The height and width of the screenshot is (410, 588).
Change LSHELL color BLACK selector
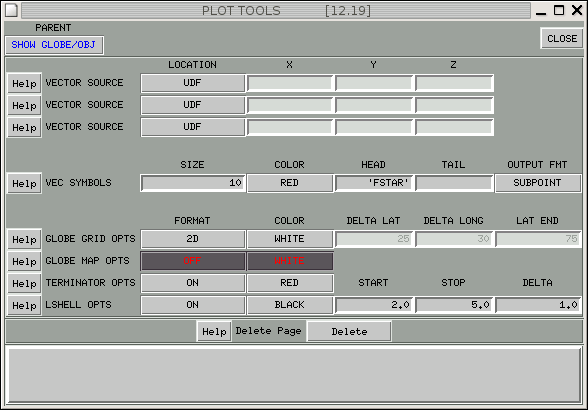(x=290, y=305)
